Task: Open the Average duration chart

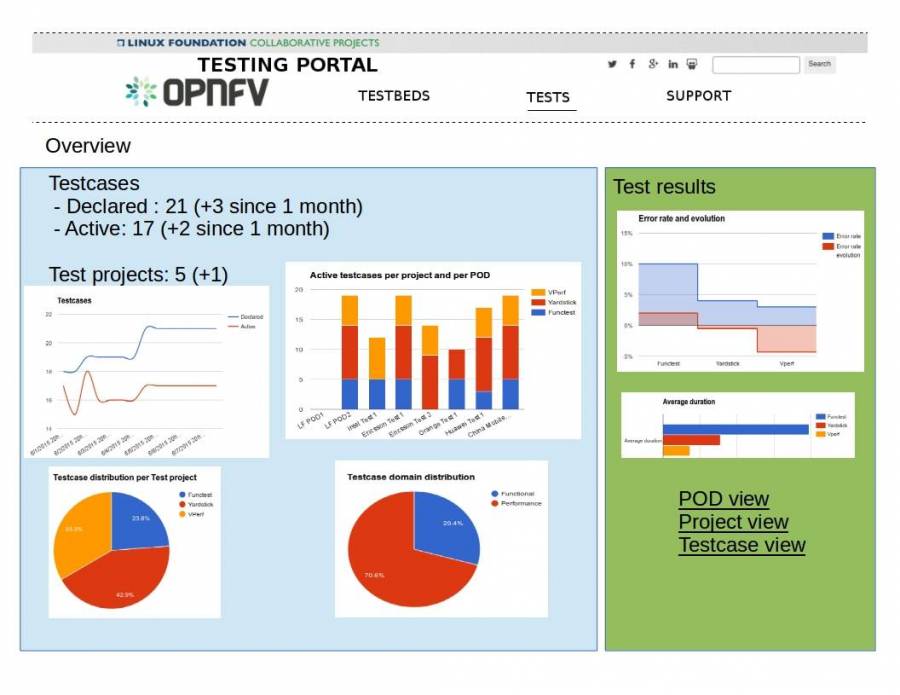Action: point(737,425)
